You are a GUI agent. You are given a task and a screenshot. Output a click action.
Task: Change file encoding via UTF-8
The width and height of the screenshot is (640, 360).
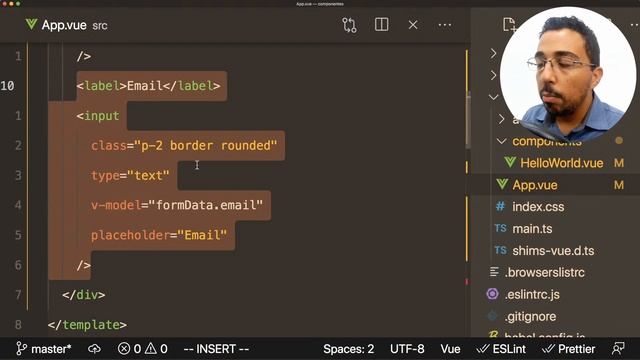[x=407, y=349]
